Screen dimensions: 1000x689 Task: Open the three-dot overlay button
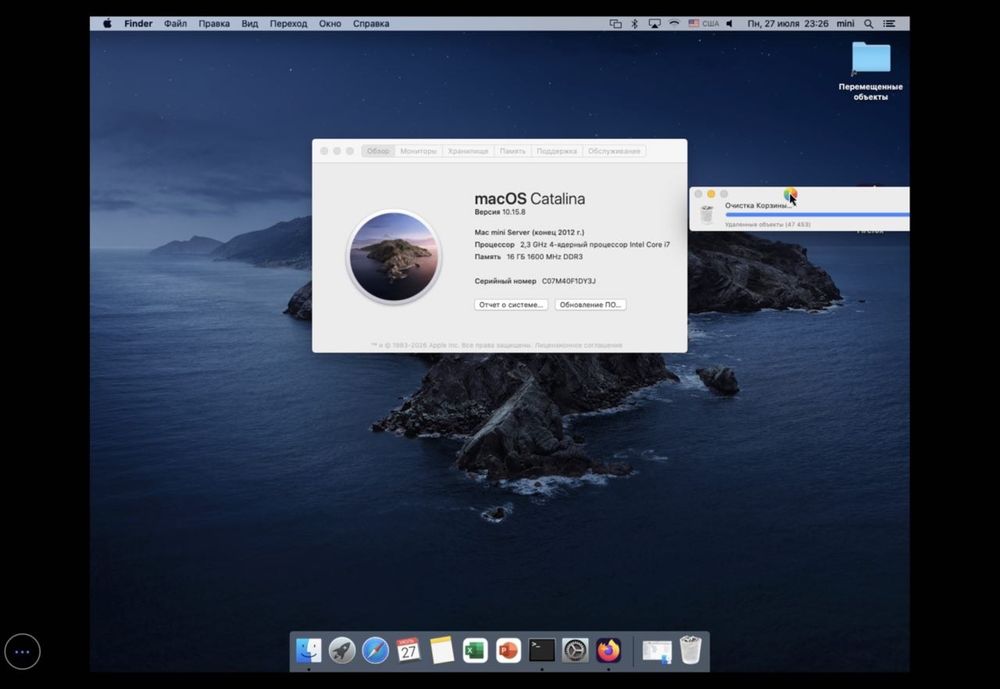click(22, 651)
